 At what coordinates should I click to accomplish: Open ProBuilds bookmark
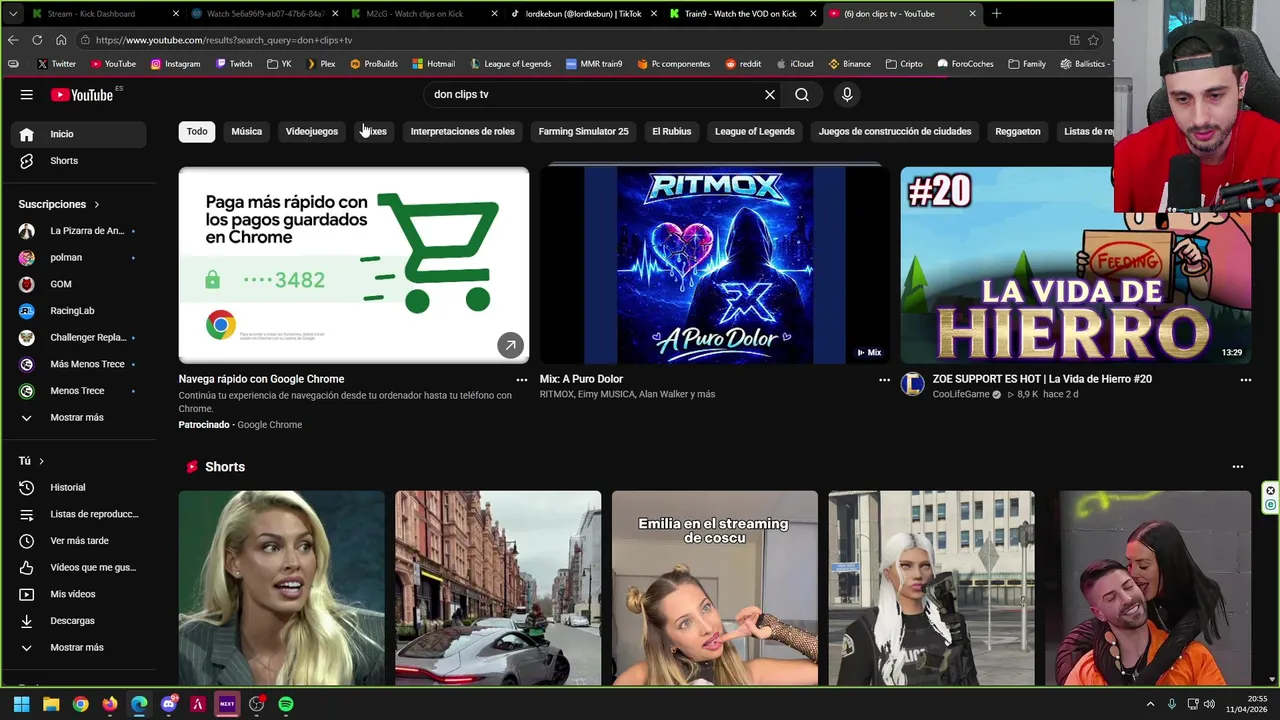(374, 64)
